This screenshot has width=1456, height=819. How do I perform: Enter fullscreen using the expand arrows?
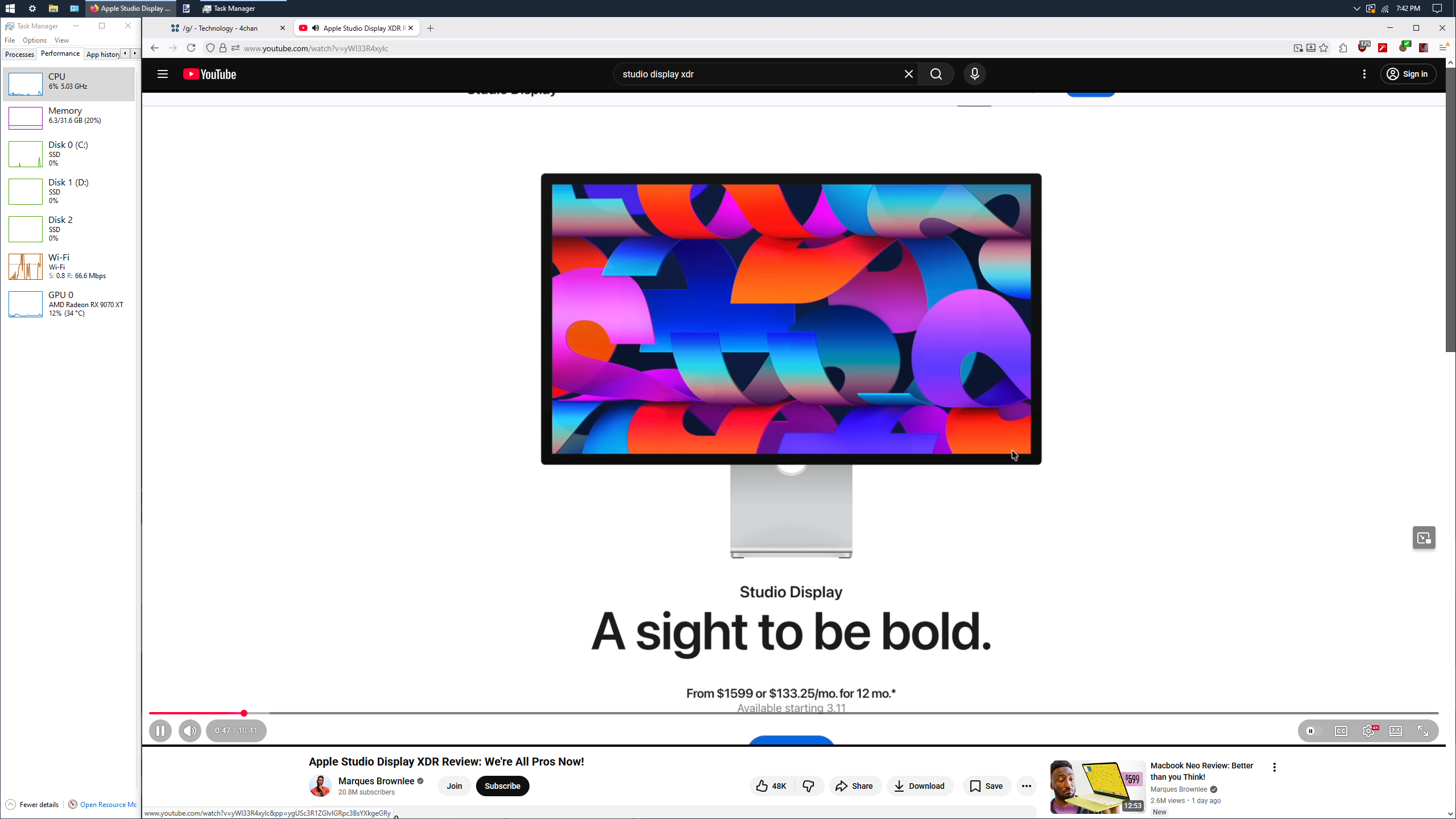point(1423,731)
